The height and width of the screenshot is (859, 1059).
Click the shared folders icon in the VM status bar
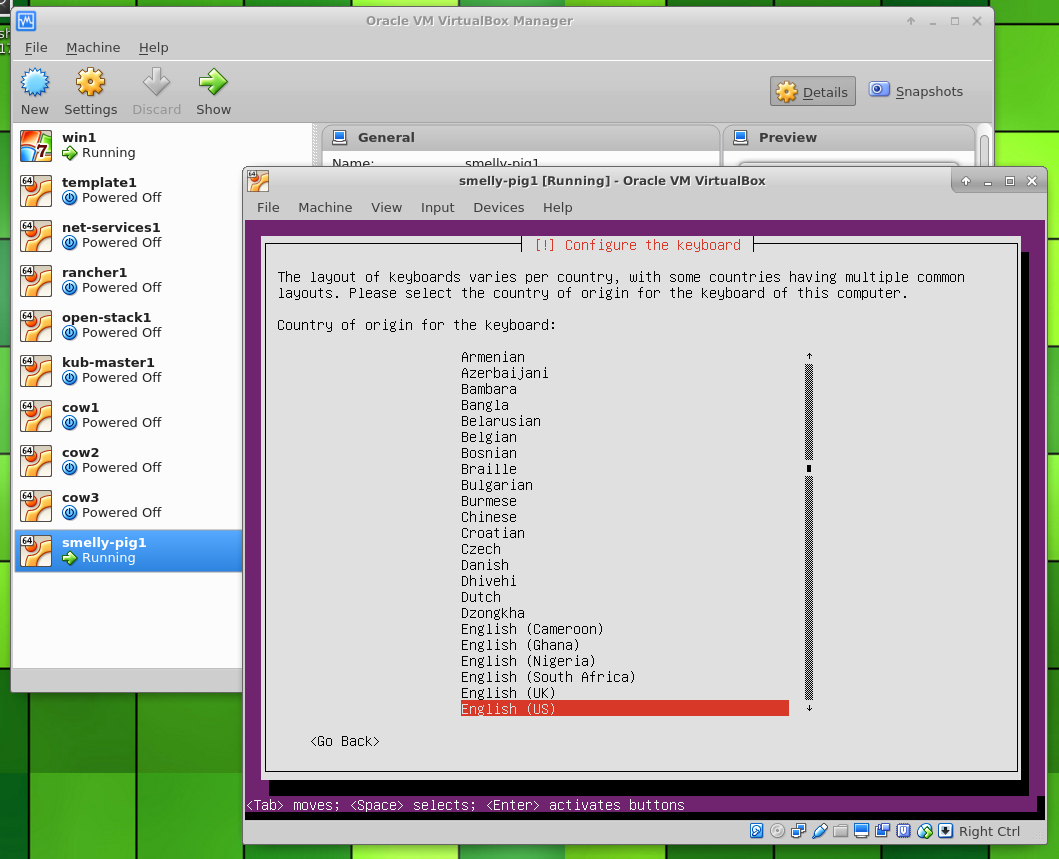tap(840, 831)
